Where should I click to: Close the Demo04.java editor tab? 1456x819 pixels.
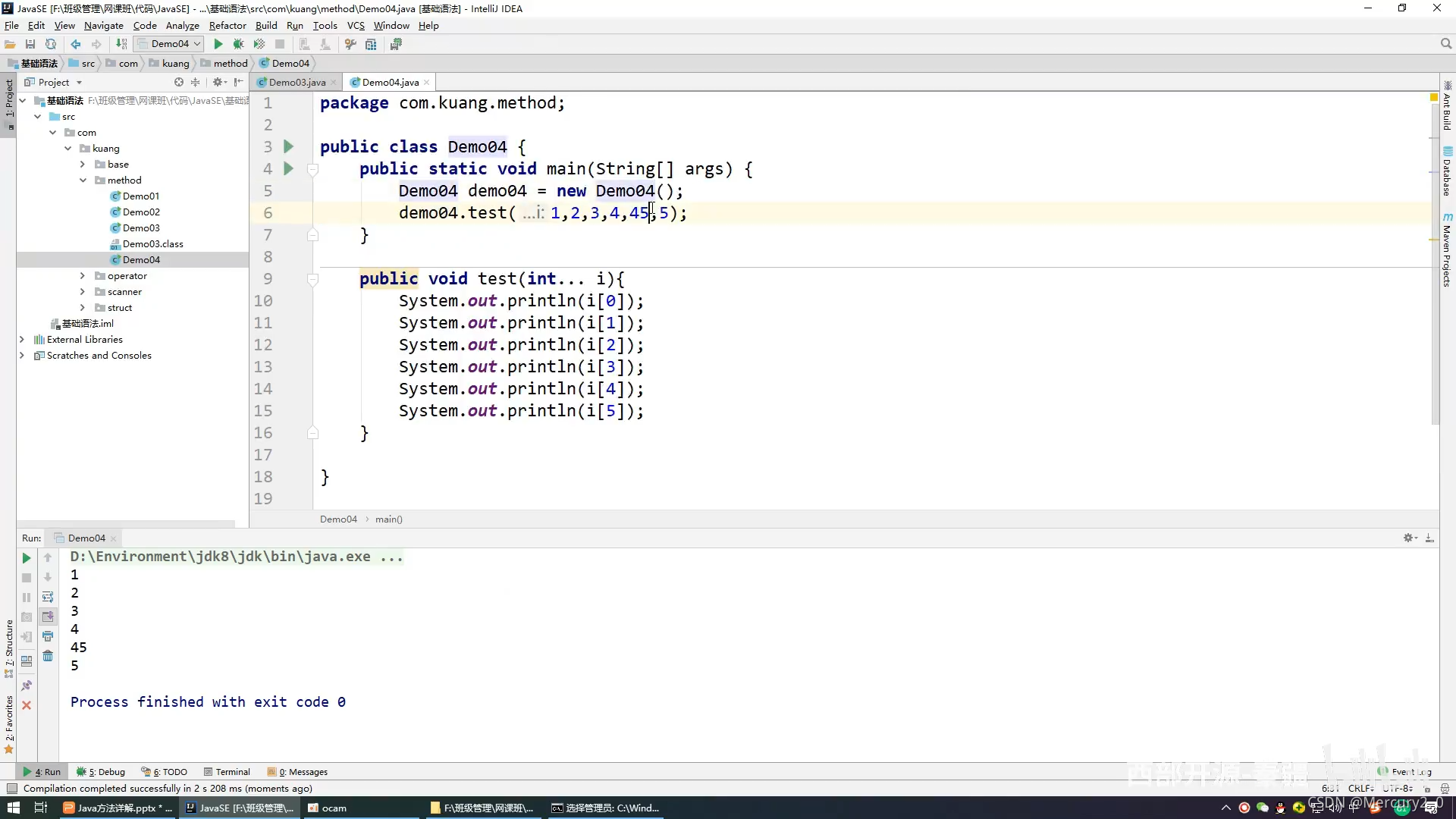point(427,83)
